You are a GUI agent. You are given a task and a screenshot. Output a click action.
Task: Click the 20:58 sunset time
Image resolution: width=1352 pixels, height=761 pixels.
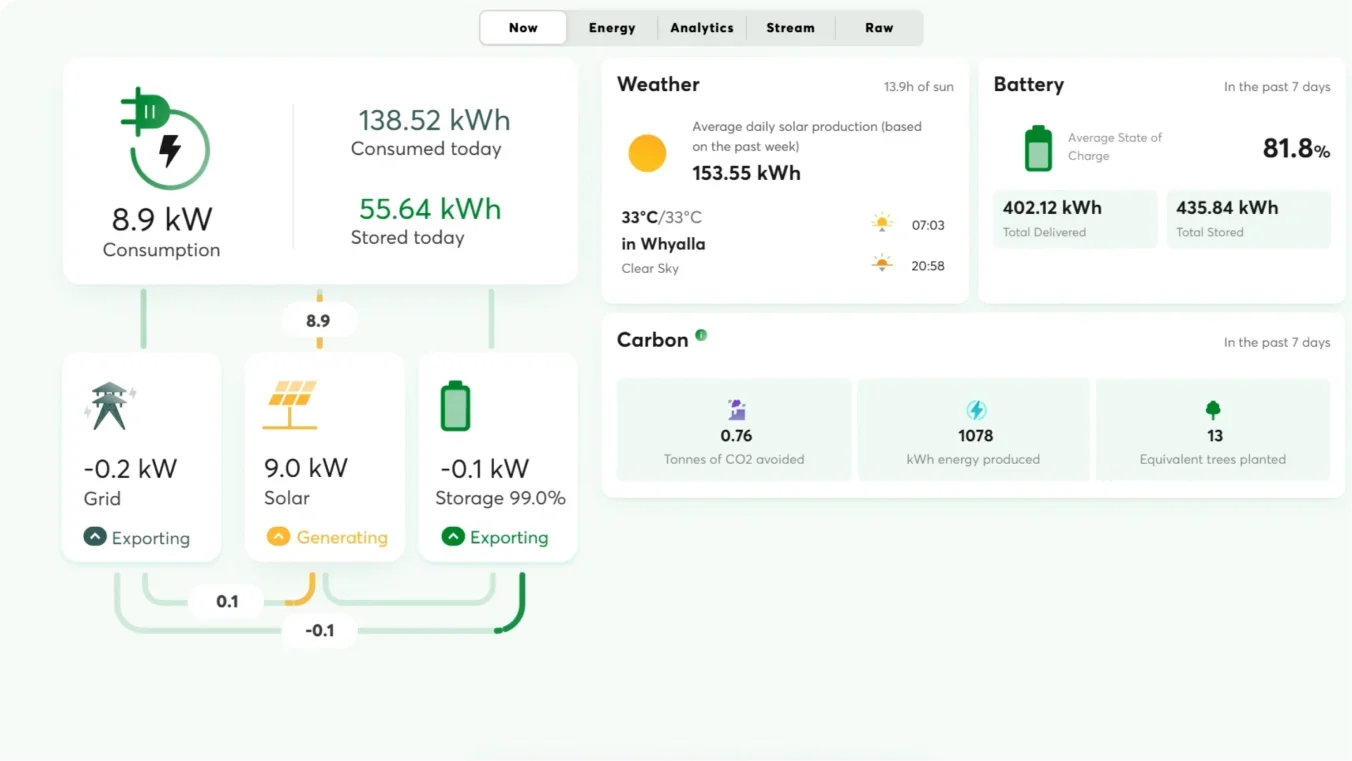coord(928,266)
